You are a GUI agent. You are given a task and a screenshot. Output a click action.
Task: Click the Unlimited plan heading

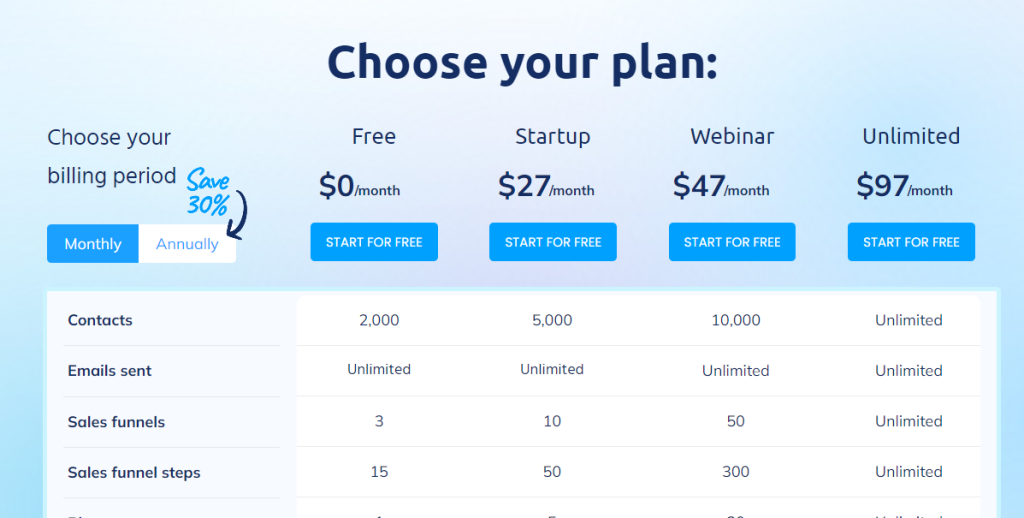(911, 137)
